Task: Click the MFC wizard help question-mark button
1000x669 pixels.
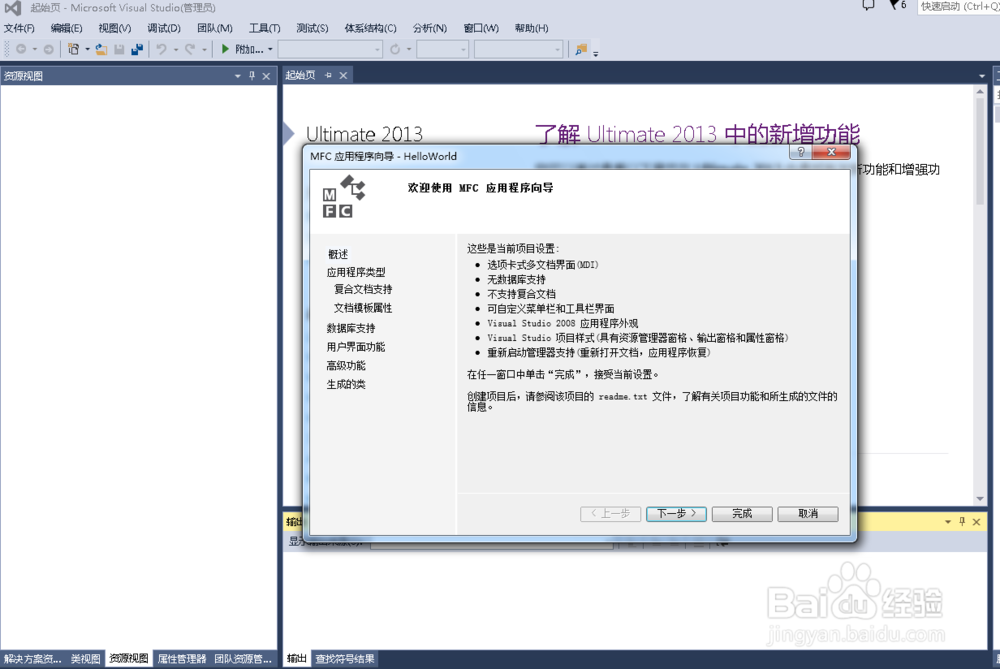Action: (x=801, y=152)
